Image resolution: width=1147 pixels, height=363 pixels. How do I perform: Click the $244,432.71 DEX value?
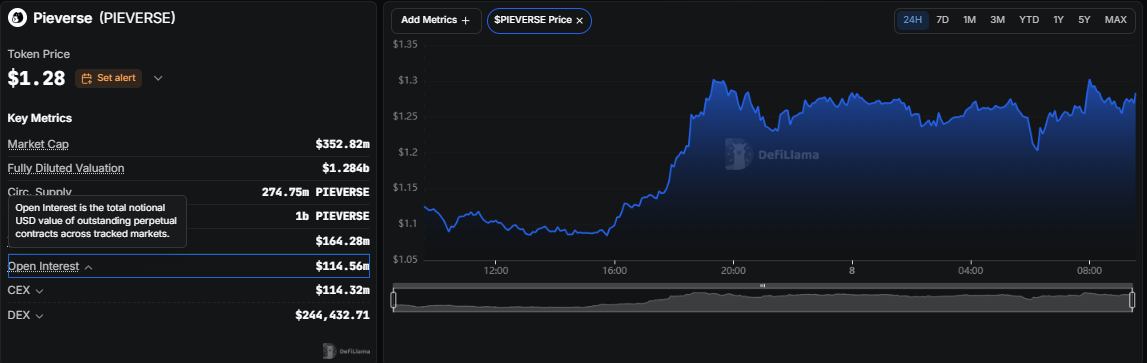click(332, 315)
